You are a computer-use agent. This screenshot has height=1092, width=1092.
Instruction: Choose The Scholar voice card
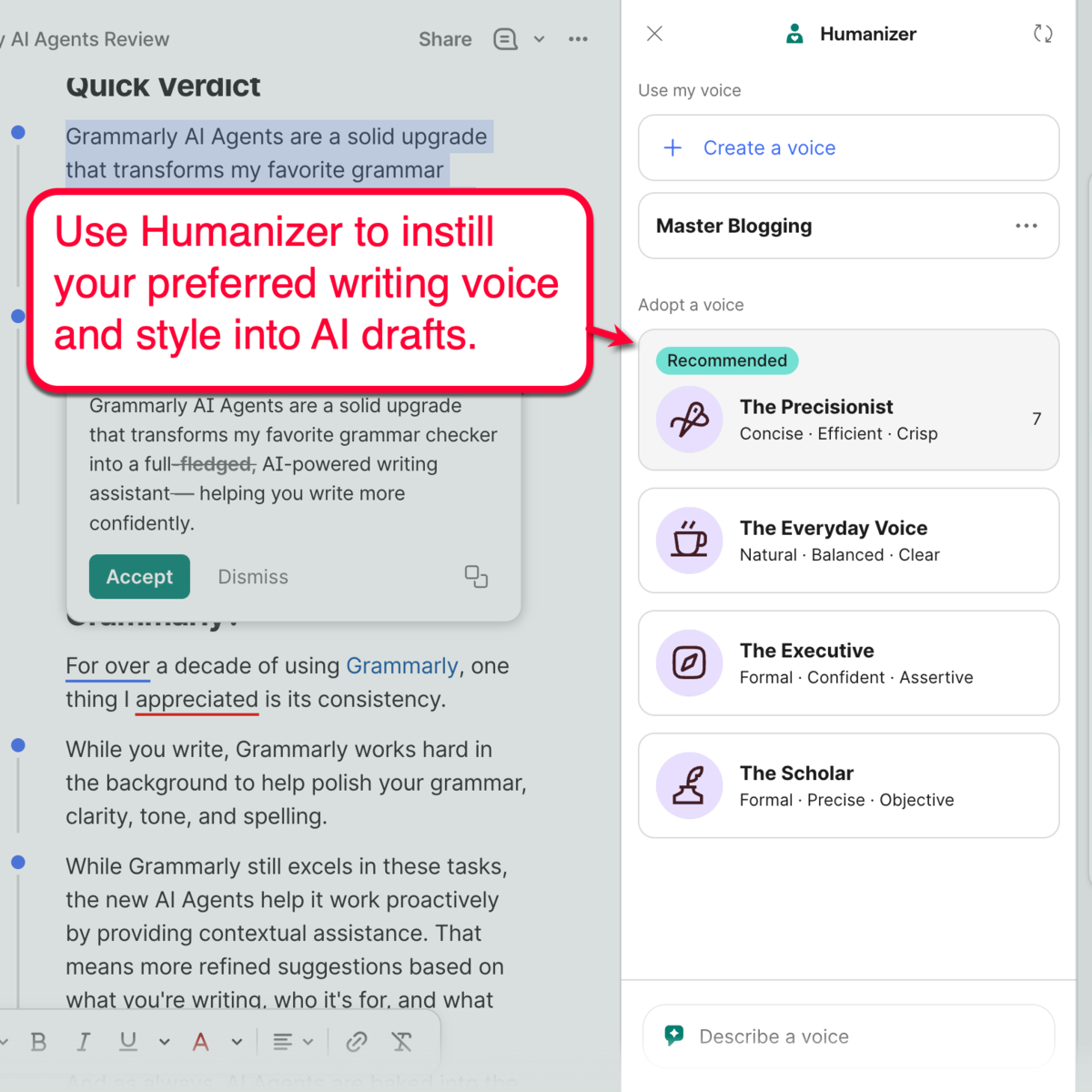[x=848, y=785]
